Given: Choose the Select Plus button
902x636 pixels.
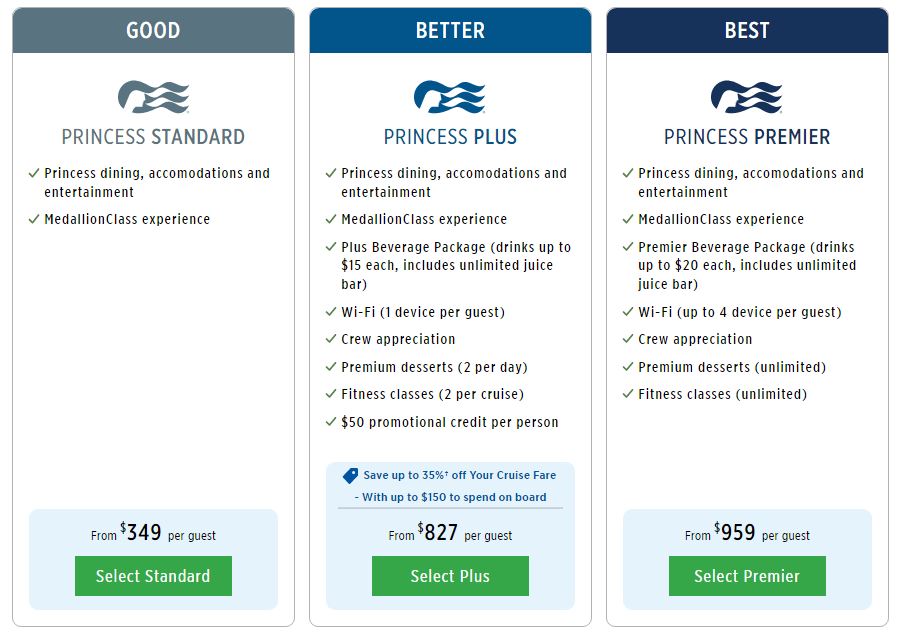Looking at the screenshot, I should [x=450, y=576].
